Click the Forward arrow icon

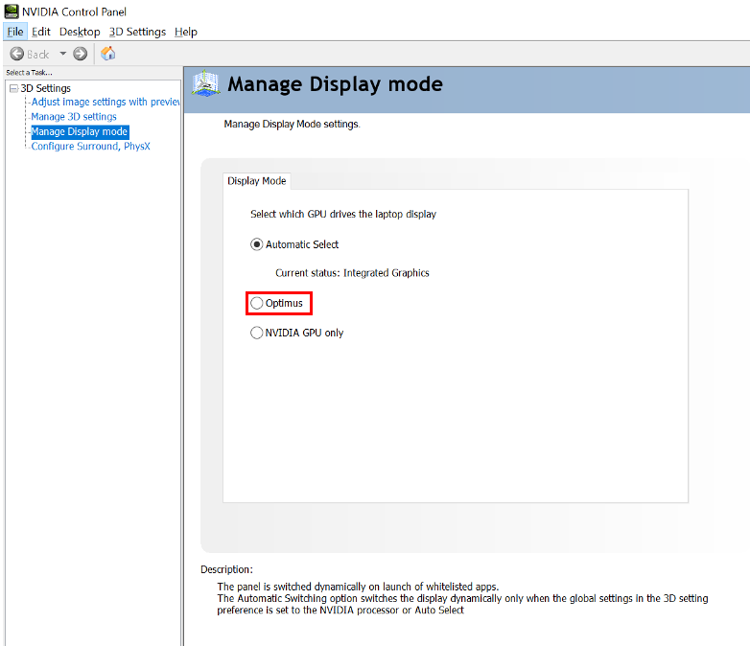pyautogui.click(x=80, y=54)
